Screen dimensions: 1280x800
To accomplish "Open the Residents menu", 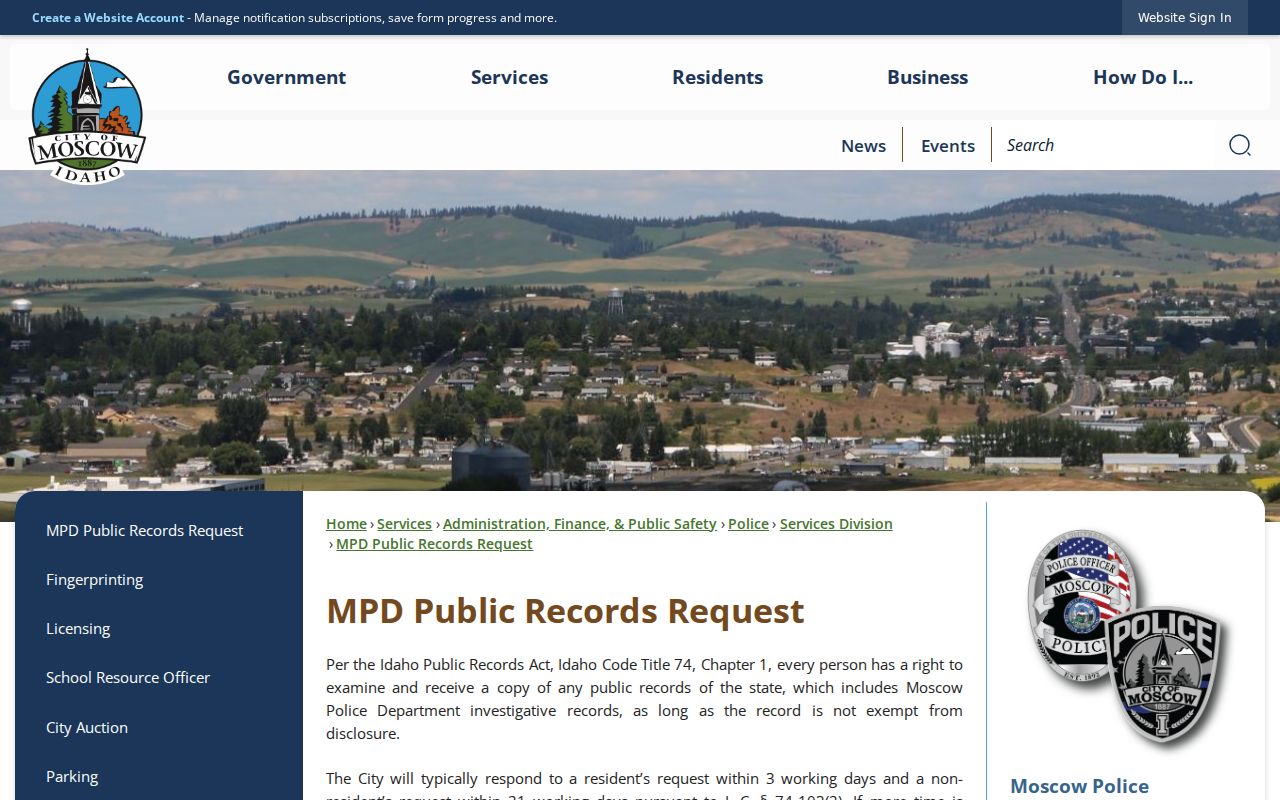I will click(717, 77).
